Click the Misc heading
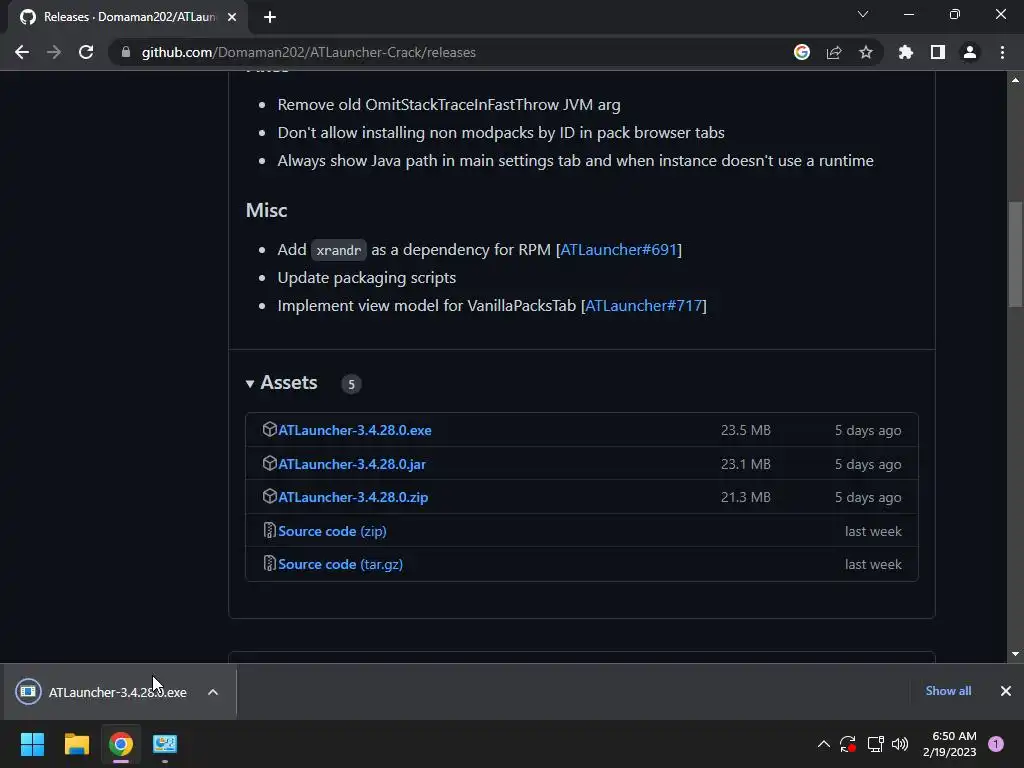This screenshot has width=1024, height=768. tap(266, 210)
